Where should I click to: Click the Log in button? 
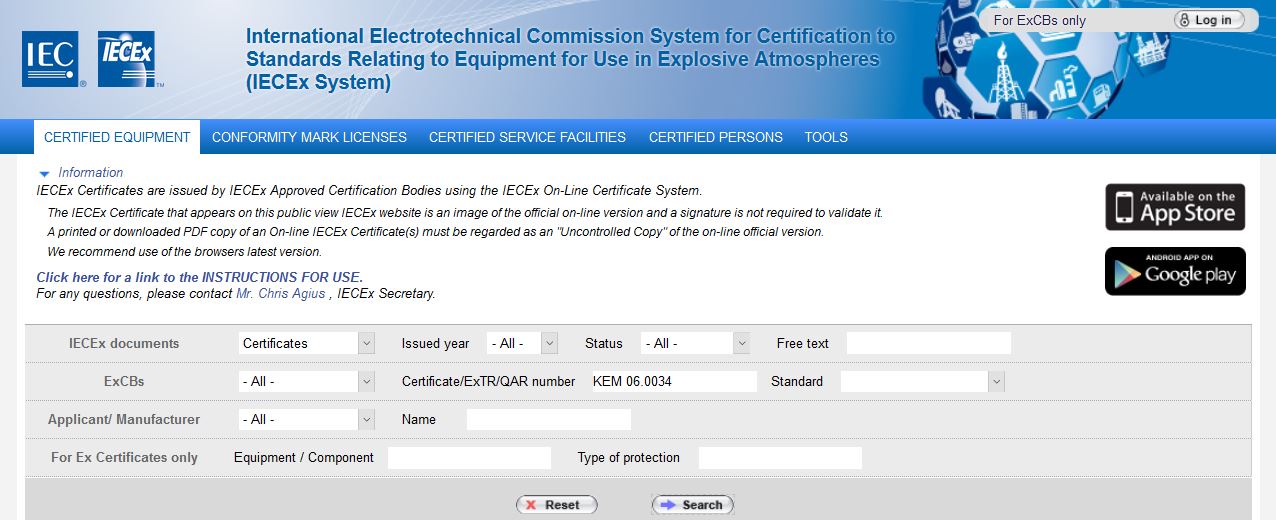point(1209,20)
